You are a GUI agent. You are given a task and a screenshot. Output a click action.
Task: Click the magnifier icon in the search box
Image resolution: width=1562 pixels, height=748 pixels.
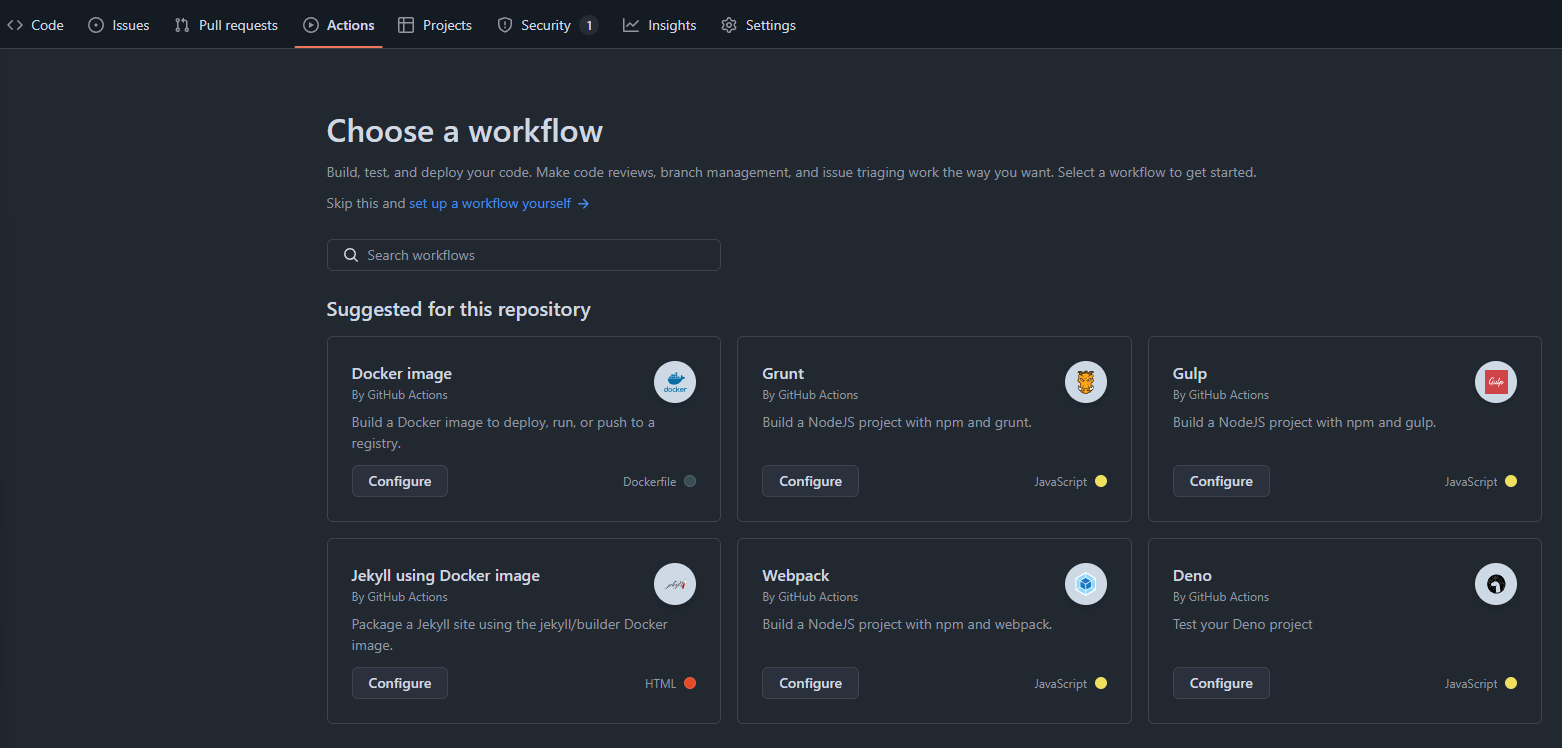[351, 255]
